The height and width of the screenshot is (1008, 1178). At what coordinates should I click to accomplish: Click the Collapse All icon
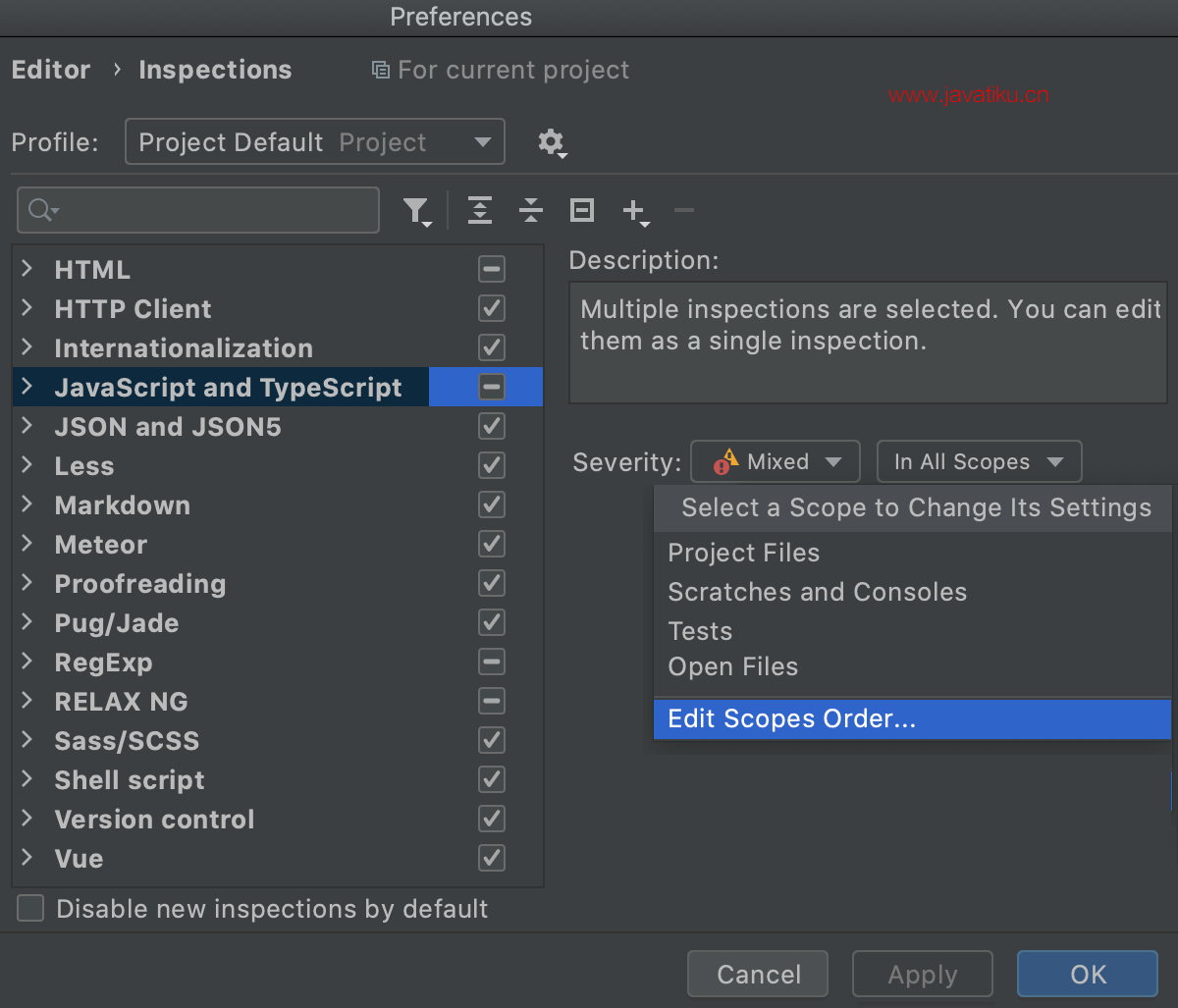pyautogui.click(x=531, y=210)
